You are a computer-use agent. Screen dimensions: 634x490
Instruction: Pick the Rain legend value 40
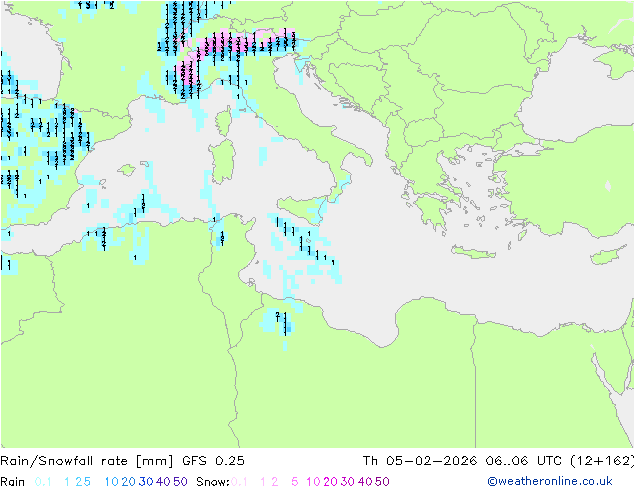(163, 482)
